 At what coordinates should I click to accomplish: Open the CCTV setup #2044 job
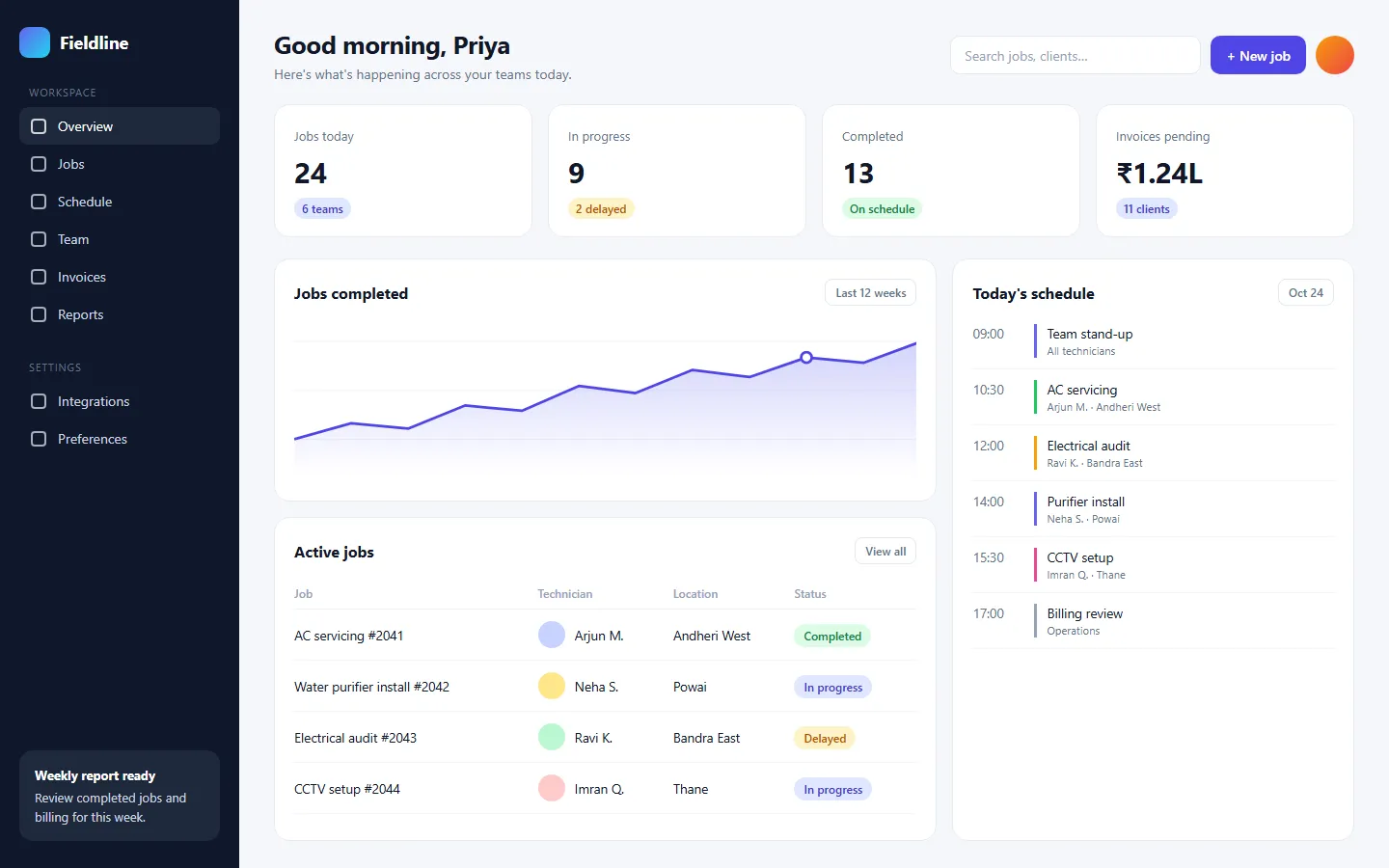tap(605, 789)
